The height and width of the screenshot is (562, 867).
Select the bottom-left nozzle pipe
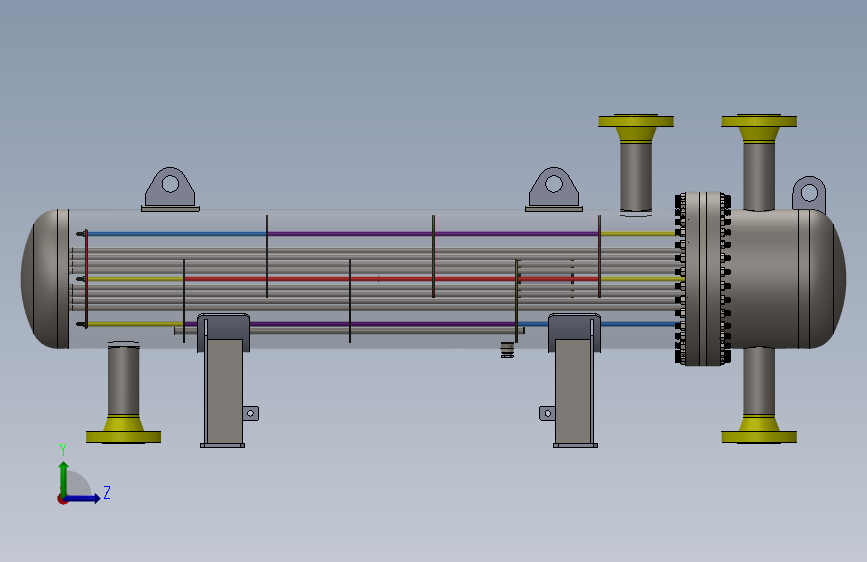[123, 379]
